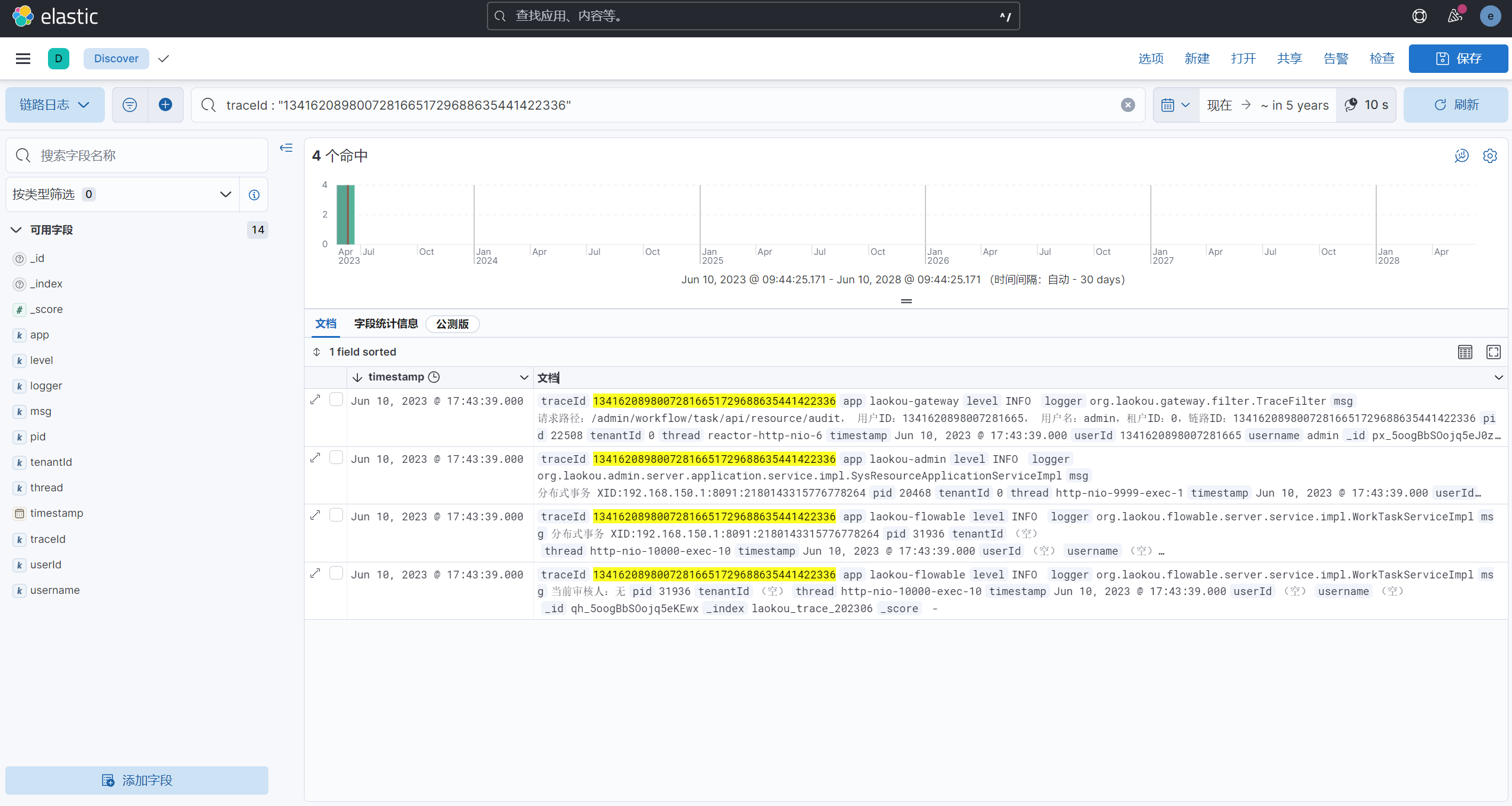Click the 添加字段 button
The image size is (1512, 806).
coord(137,780)
